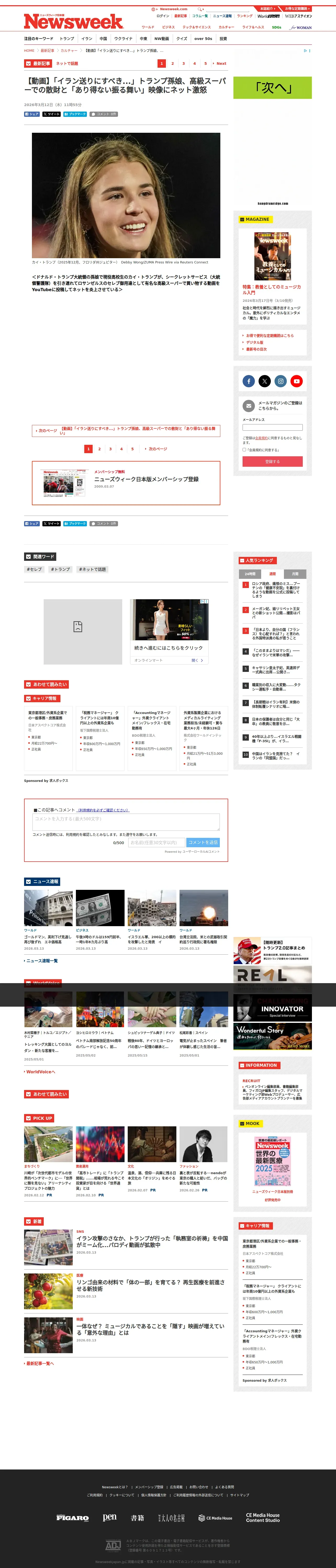Open the 最新記事一覧へ link
Image resolution: width=336 pixels, height=1568 pixels.
click(x=40, y=1363)
